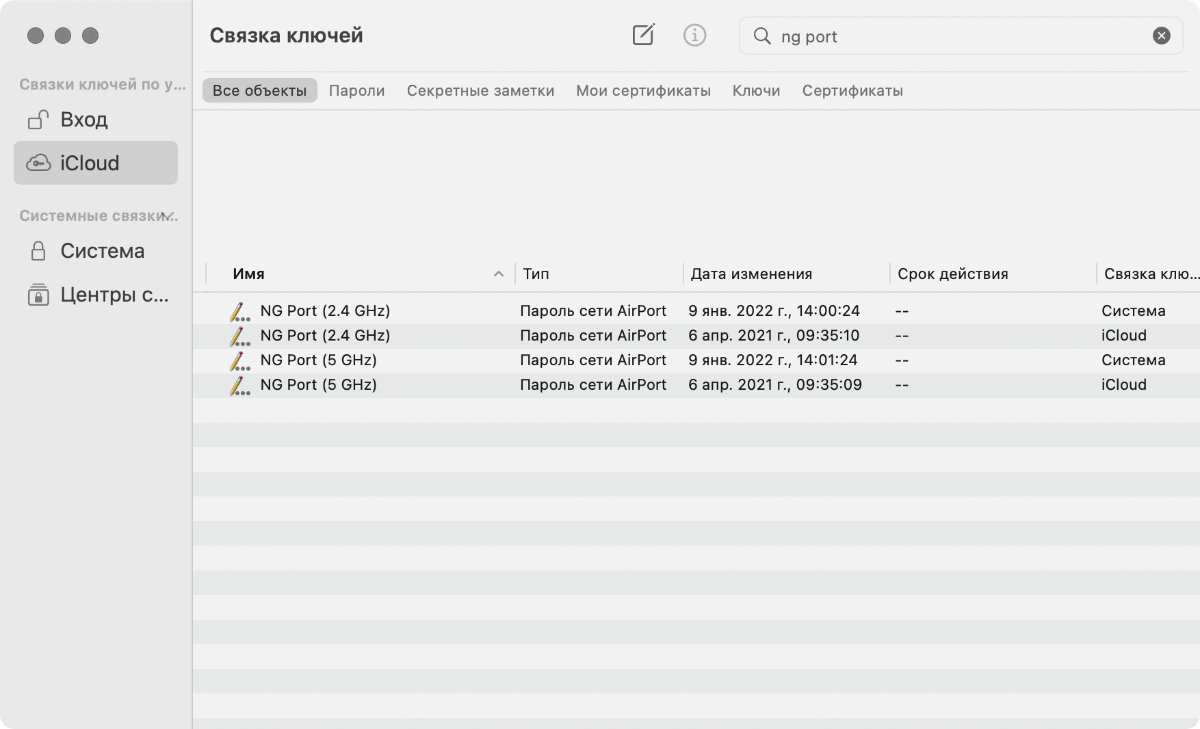Click the Тип column header
This screenshot has width=1200, height=729.
coord(536,274)
